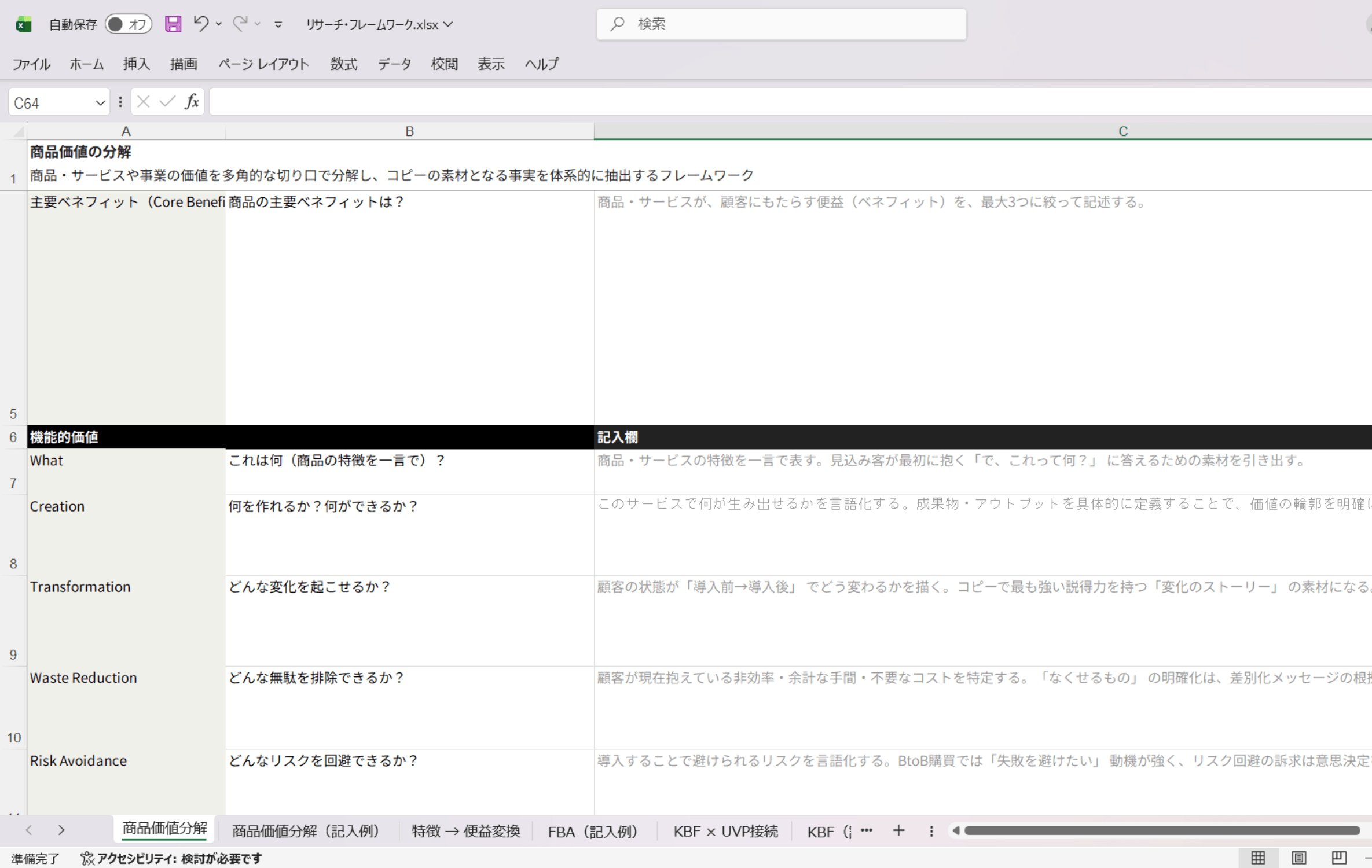
Task: Select column A header
Action: coord(126,131)
